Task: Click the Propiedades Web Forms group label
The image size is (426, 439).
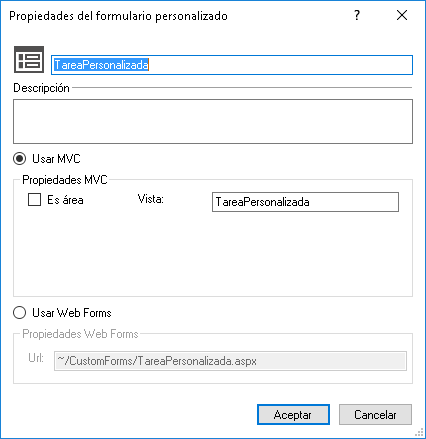Action: 80,334
